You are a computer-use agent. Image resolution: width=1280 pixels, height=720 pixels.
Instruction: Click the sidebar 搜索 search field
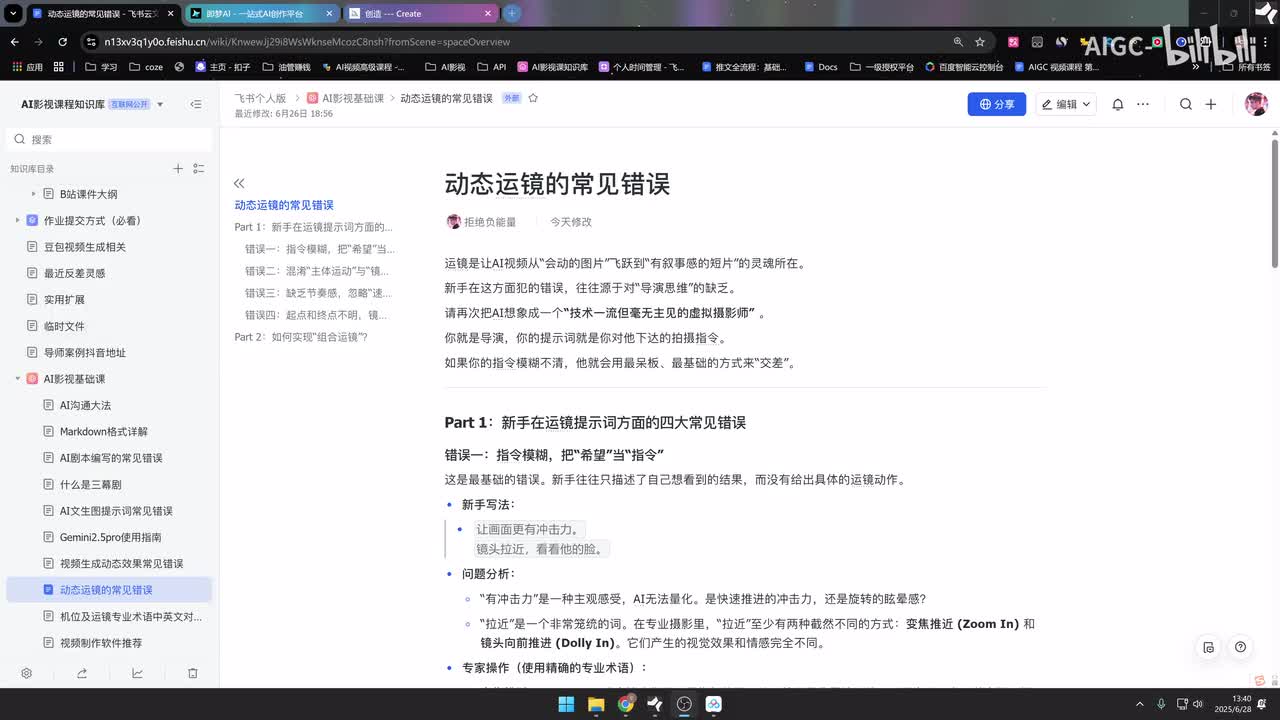coord(109,139)
